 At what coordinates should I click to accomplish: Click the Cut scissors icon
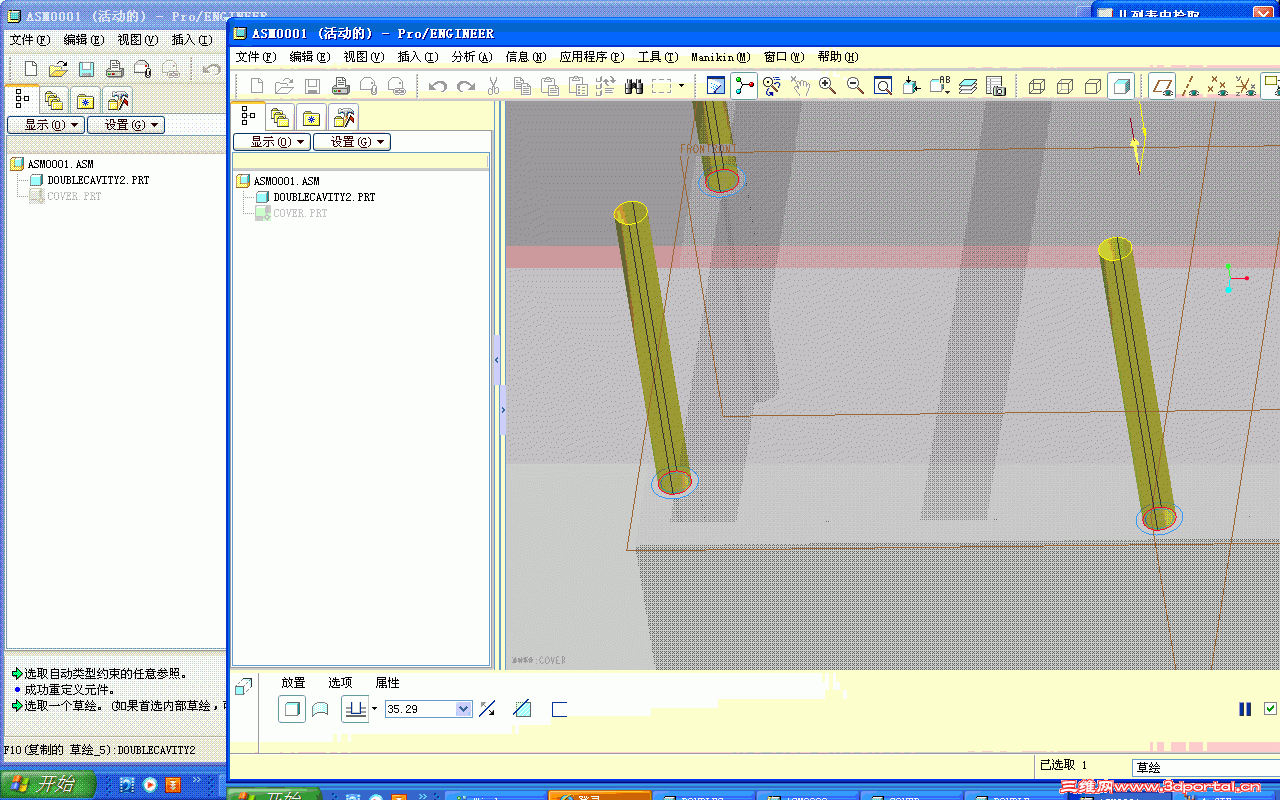pos(493,86)
